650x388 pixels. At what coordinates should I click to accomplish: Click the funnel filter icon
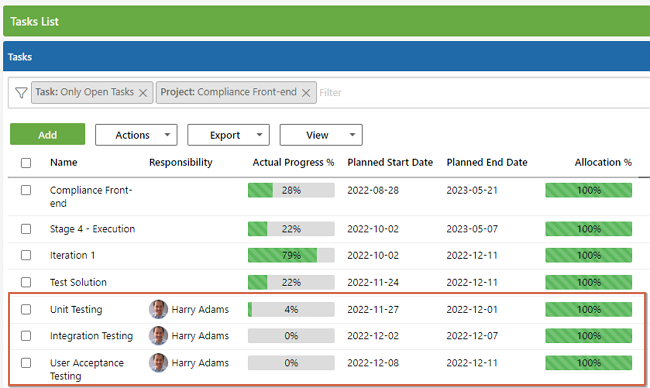tap(21, 92)
